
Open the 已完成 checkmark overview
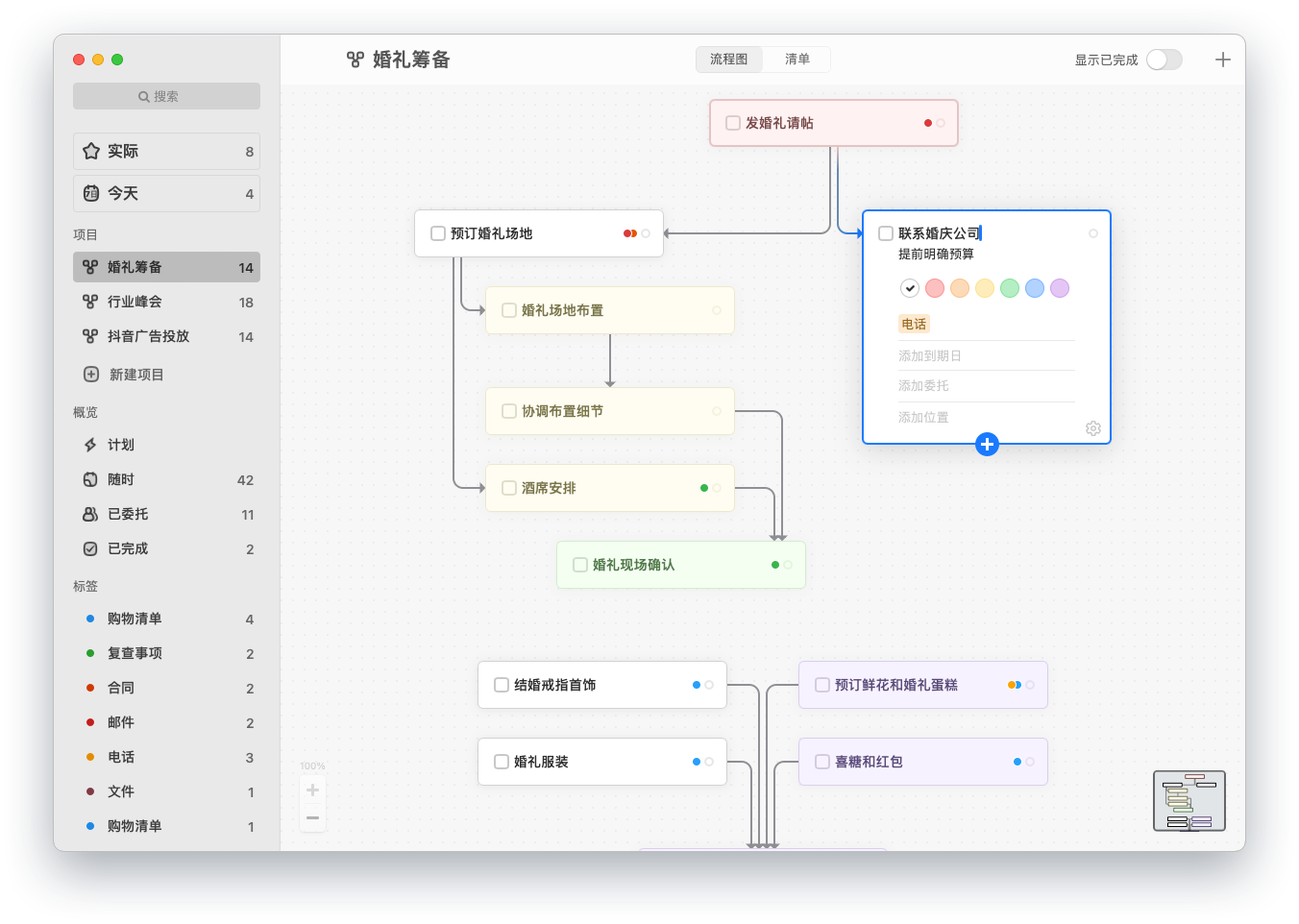coord(90,548)
